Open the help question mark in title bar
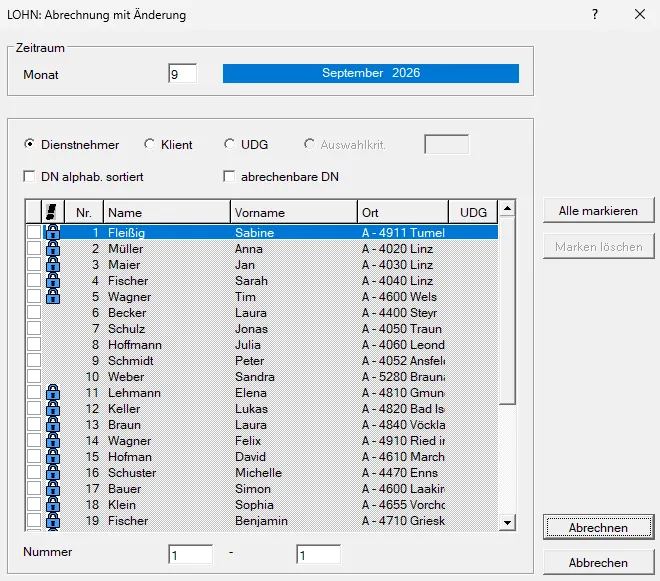 595,14
